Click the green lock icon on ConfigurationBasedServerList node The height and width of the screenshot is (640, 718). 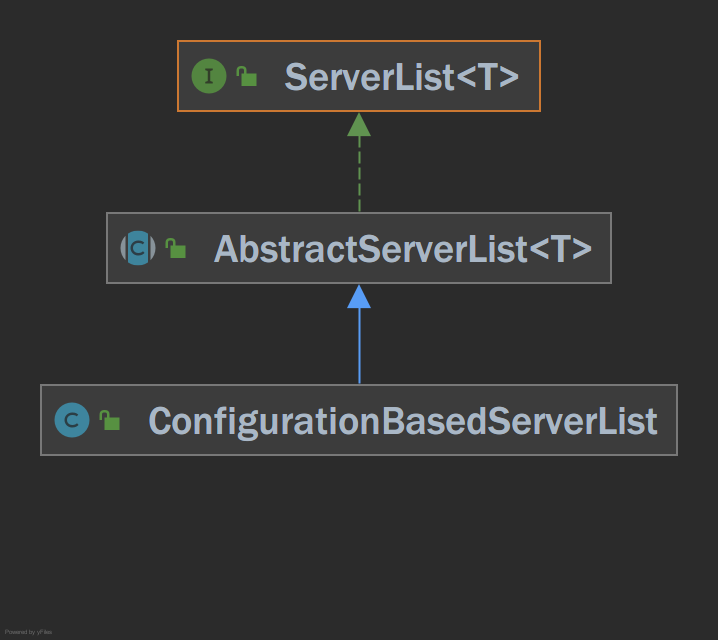109,420
